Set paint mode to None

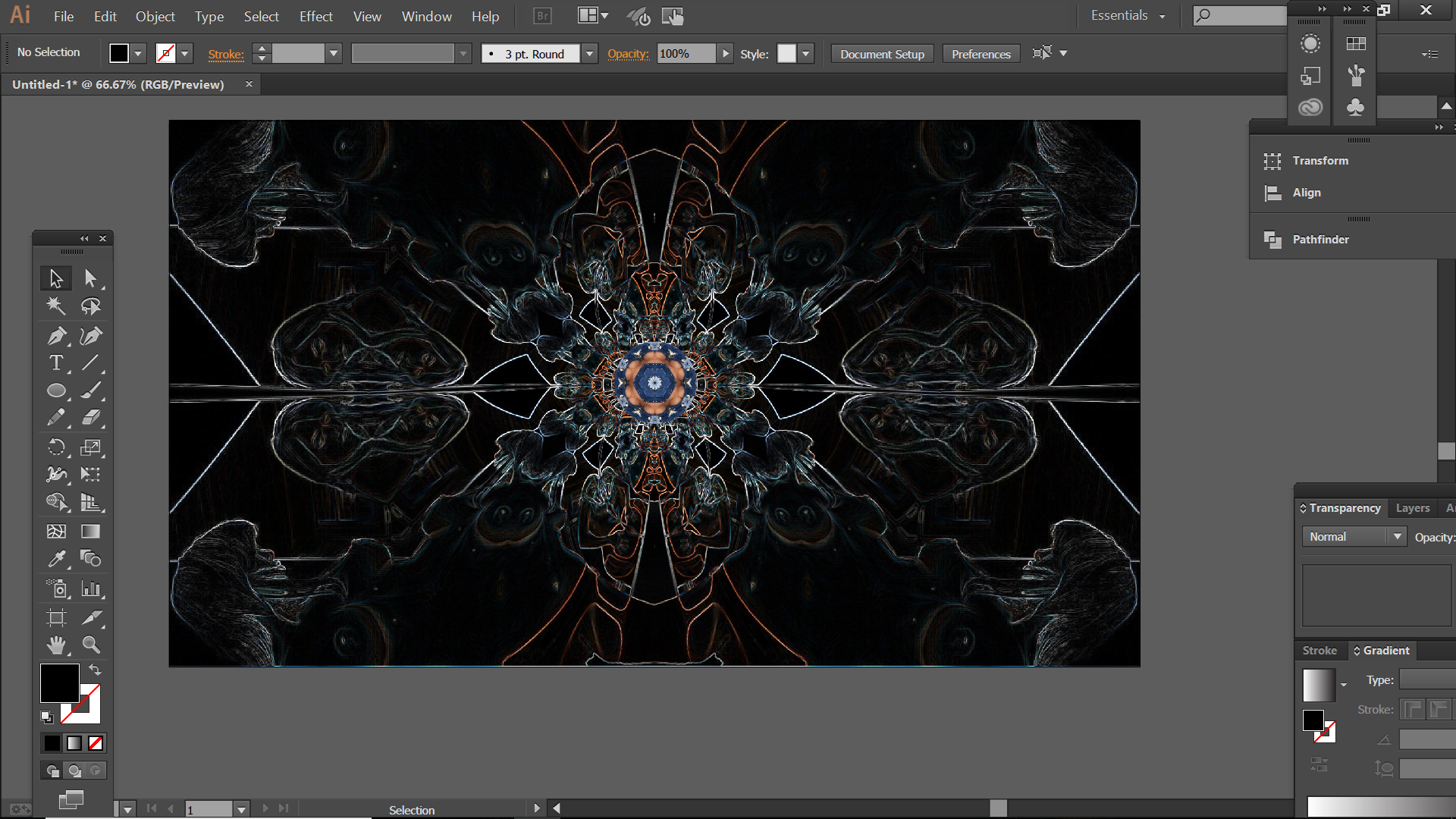[x=96, y=743]
